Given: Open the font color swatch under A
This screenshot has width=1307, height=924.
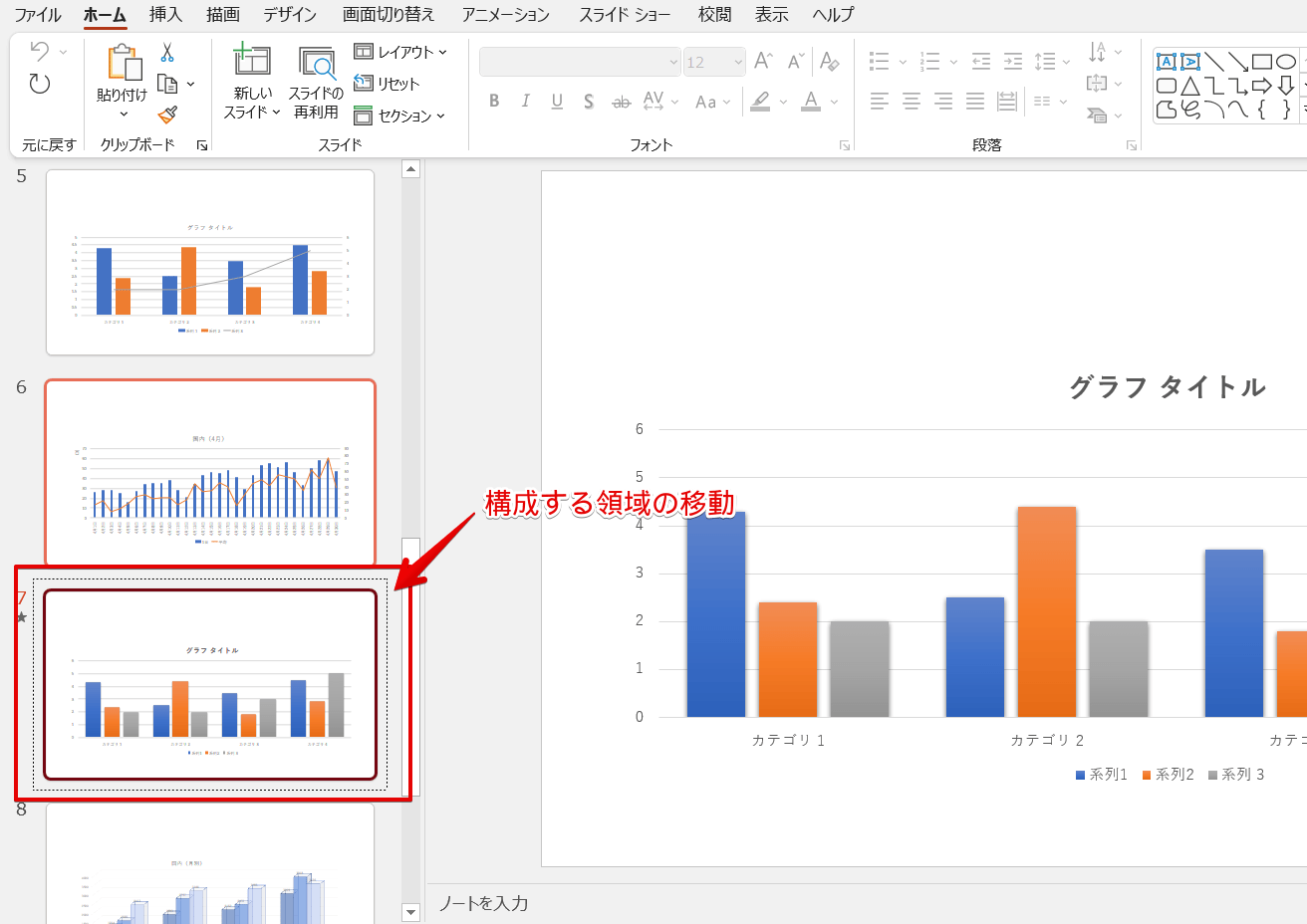Looking at the screenshot, I should [811, 102].
